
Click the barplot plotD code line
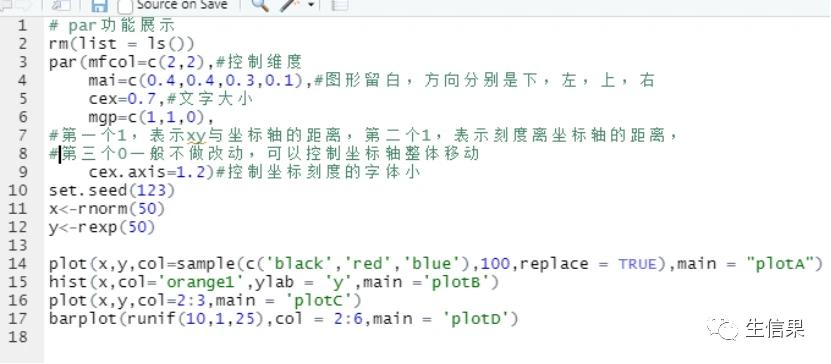283,318
